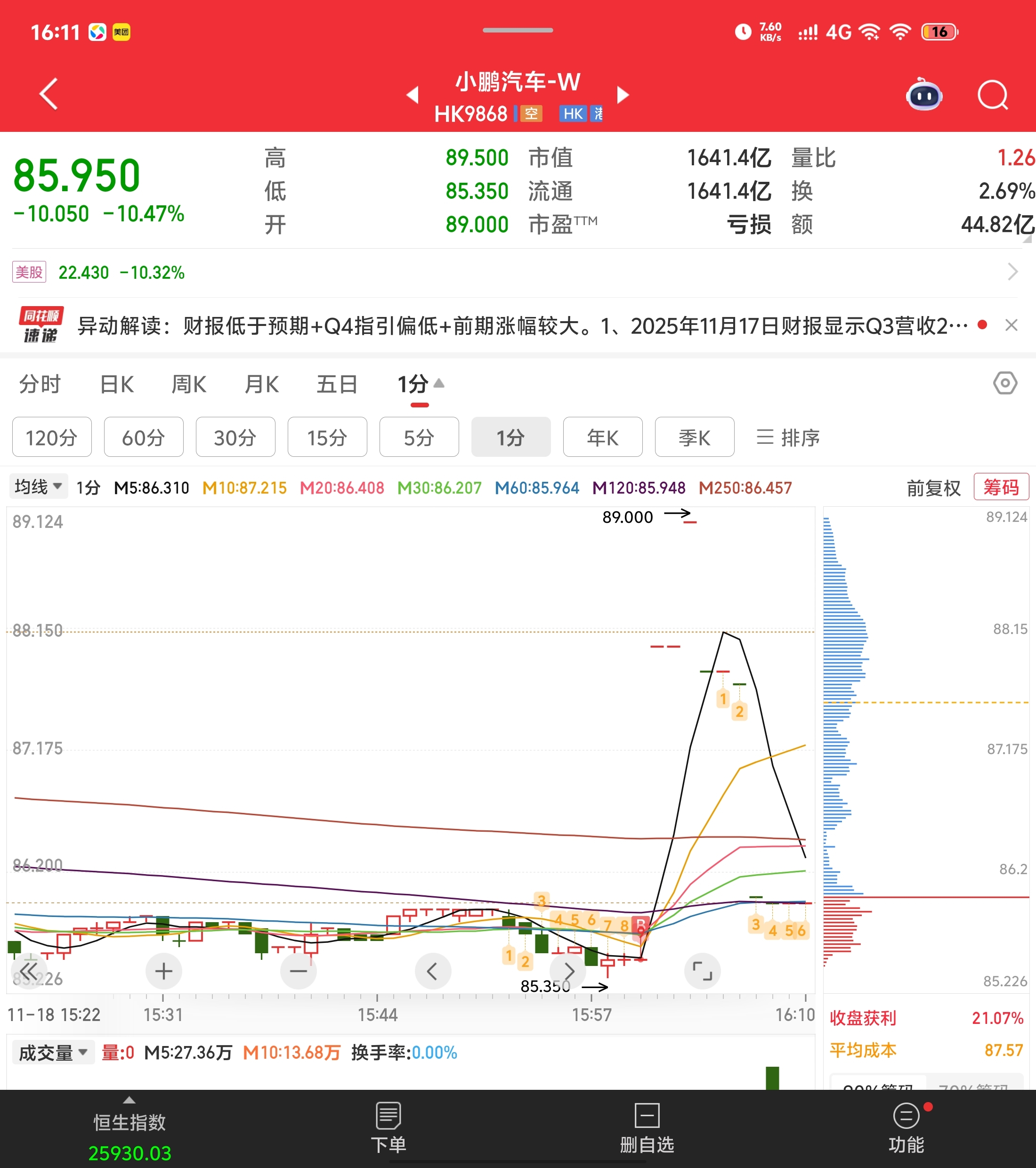Switch to the 日K tab
This screenshot has height=1168, width=1036.
[x=117, y=385]
